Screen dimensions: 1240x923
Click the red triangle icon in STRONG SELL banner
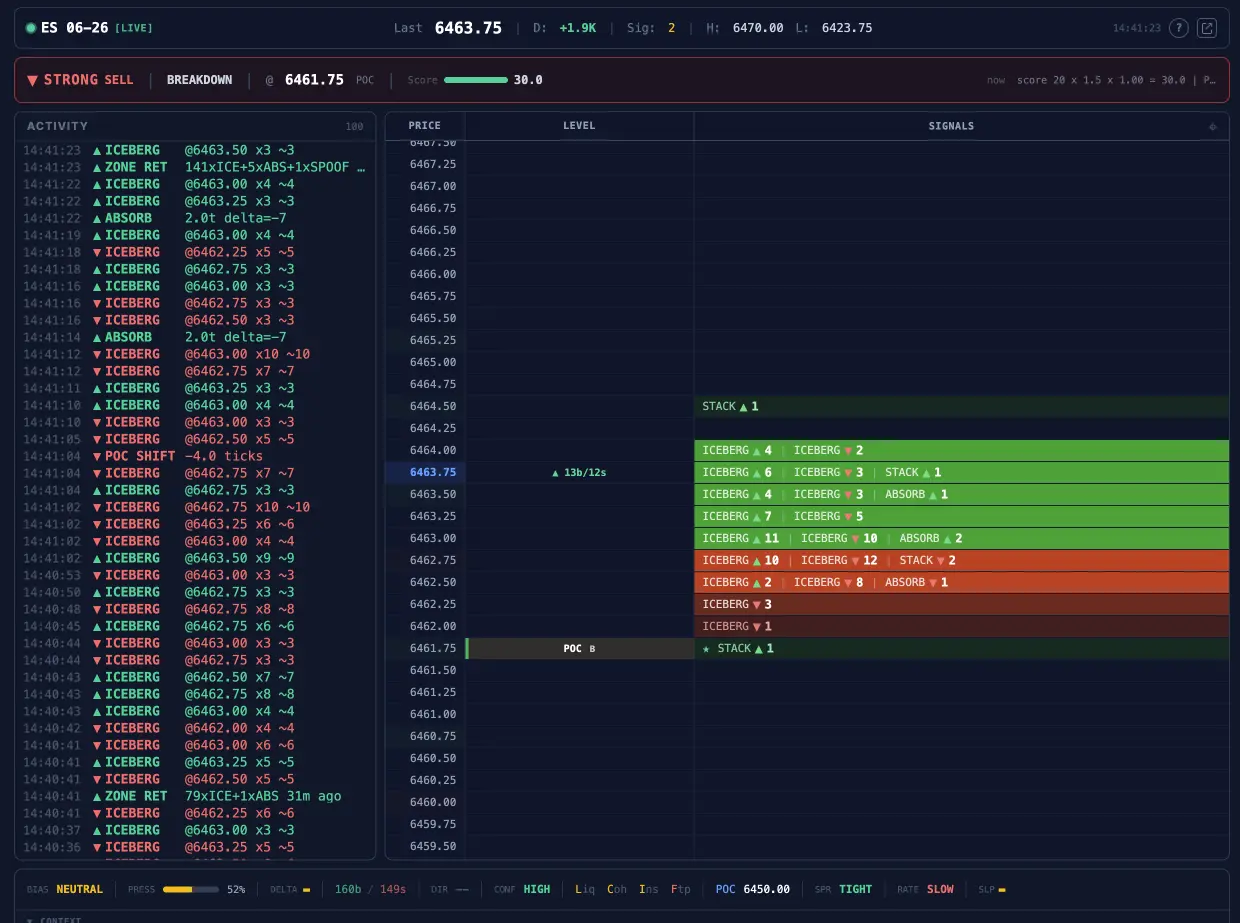point(33,80)
